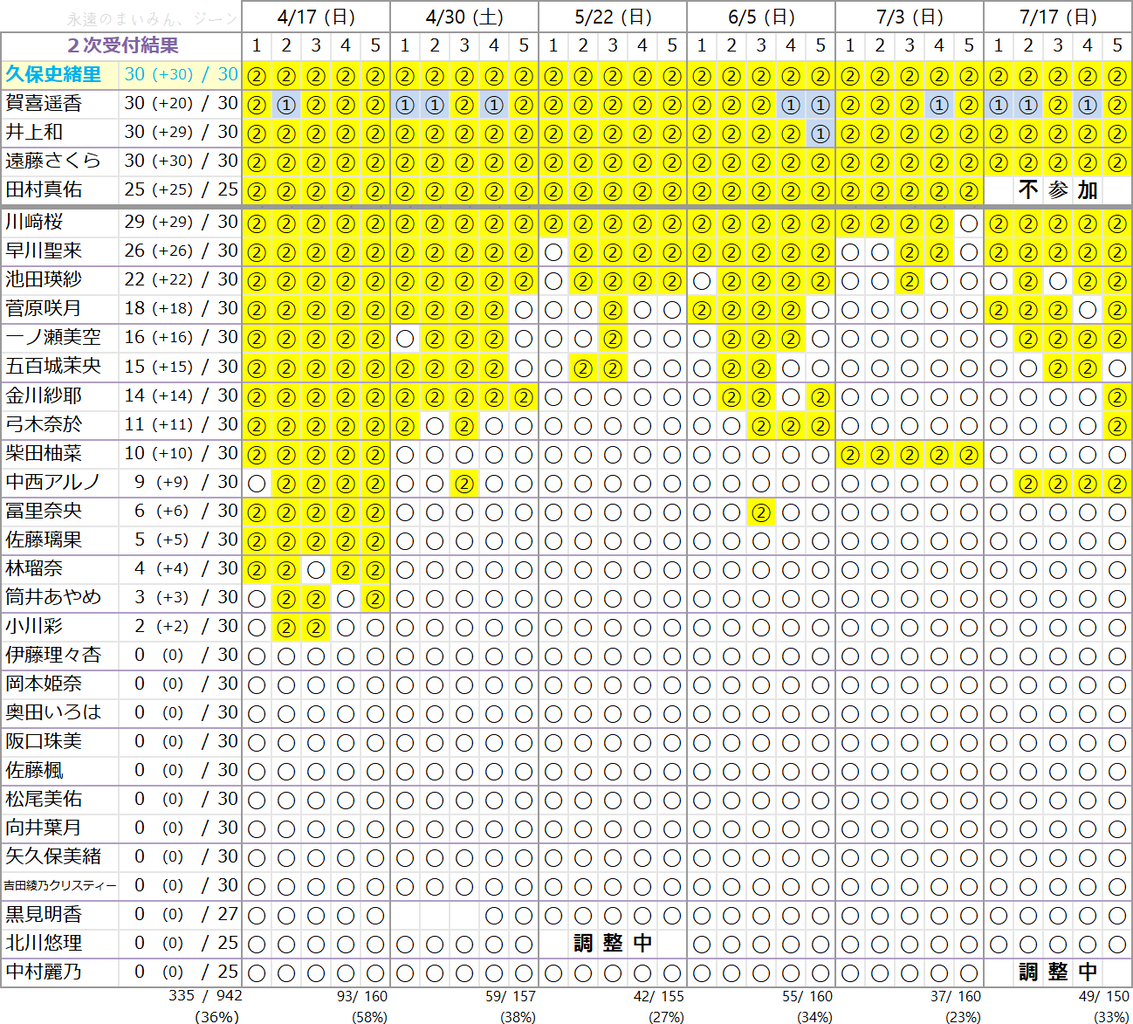Click the score 30 (+20) / 30
The image size is (1133, 1024).
pos(181,103)
